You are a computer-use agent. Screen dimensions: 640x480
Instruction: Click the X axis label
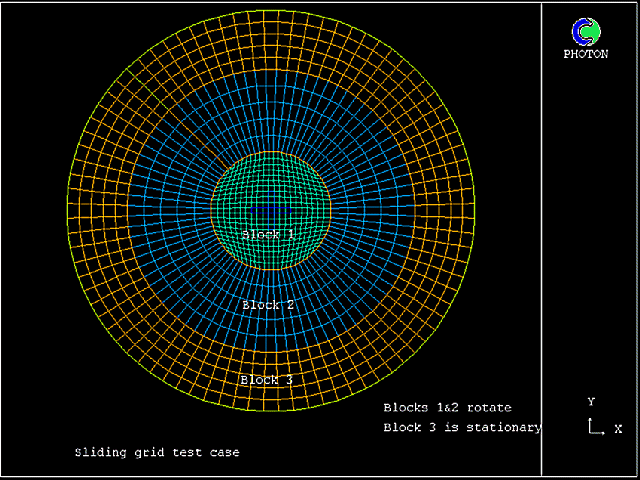click(x=618, y=429)
